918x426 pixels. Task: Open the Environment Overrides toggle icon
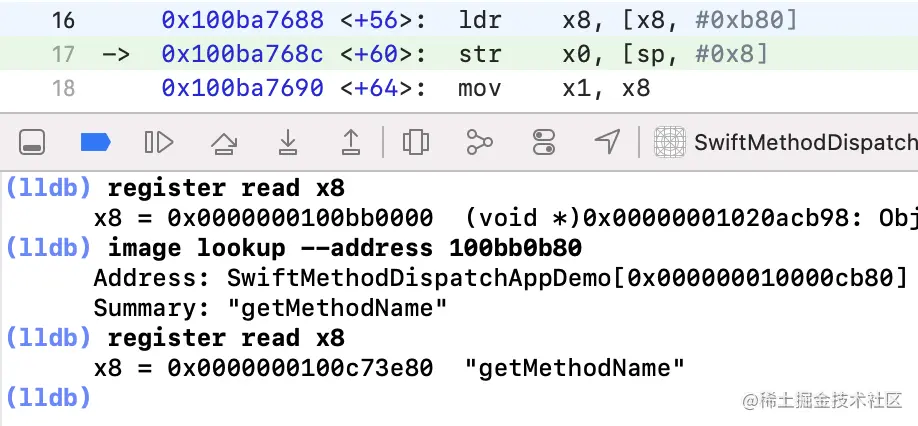(x=543, y=142)
